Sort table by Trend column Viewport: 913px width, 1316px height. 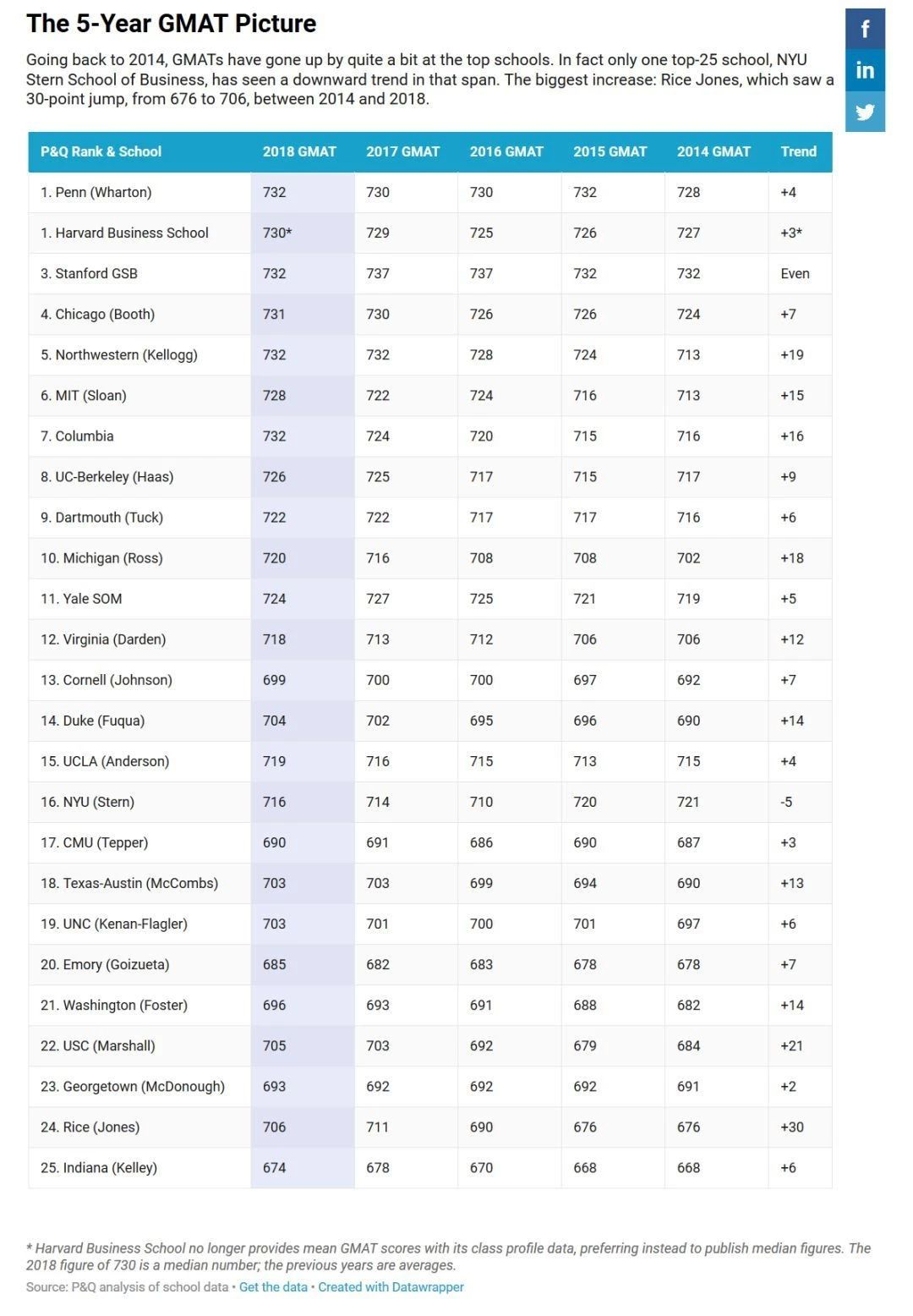(x=798, y=151)
